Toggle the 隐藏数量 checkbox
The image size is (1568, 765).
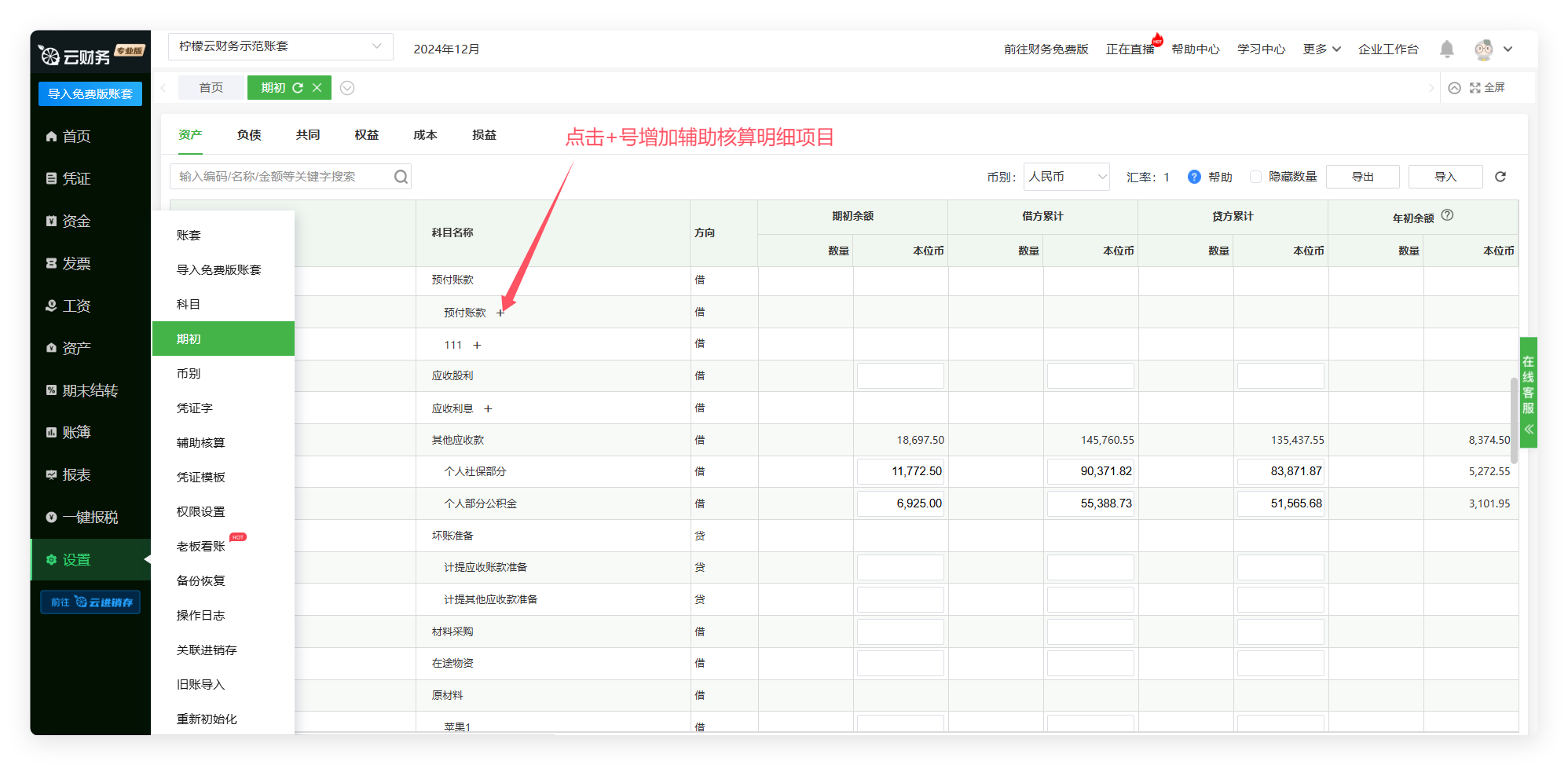[1255, 177]
